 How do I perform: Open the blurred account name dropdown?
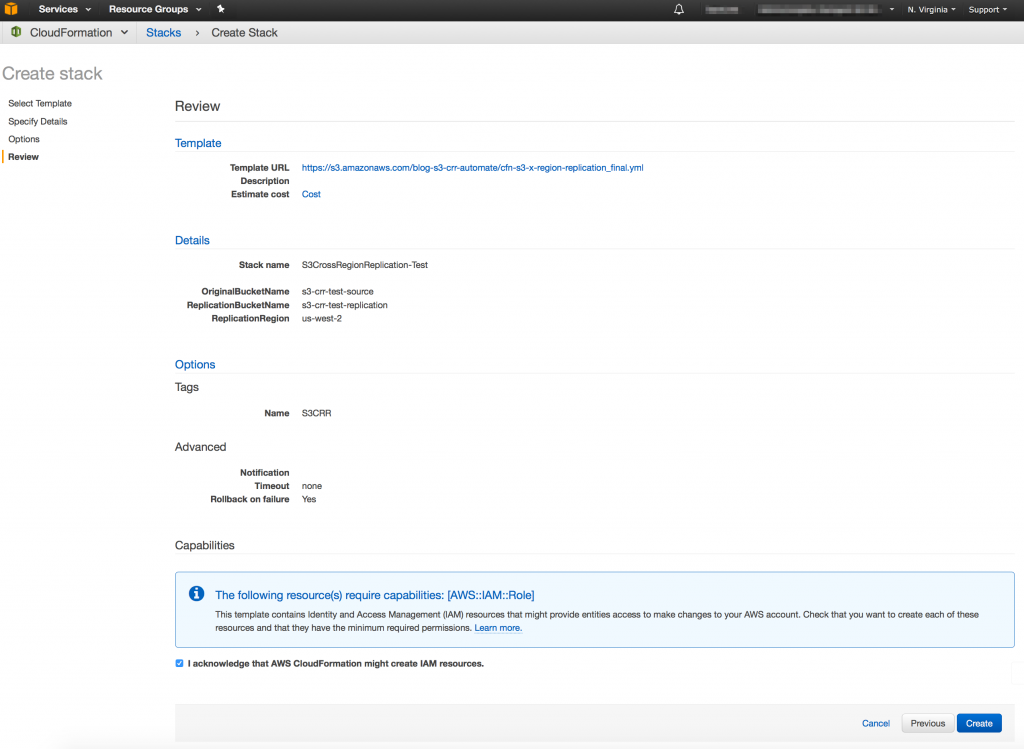(825, 10)
